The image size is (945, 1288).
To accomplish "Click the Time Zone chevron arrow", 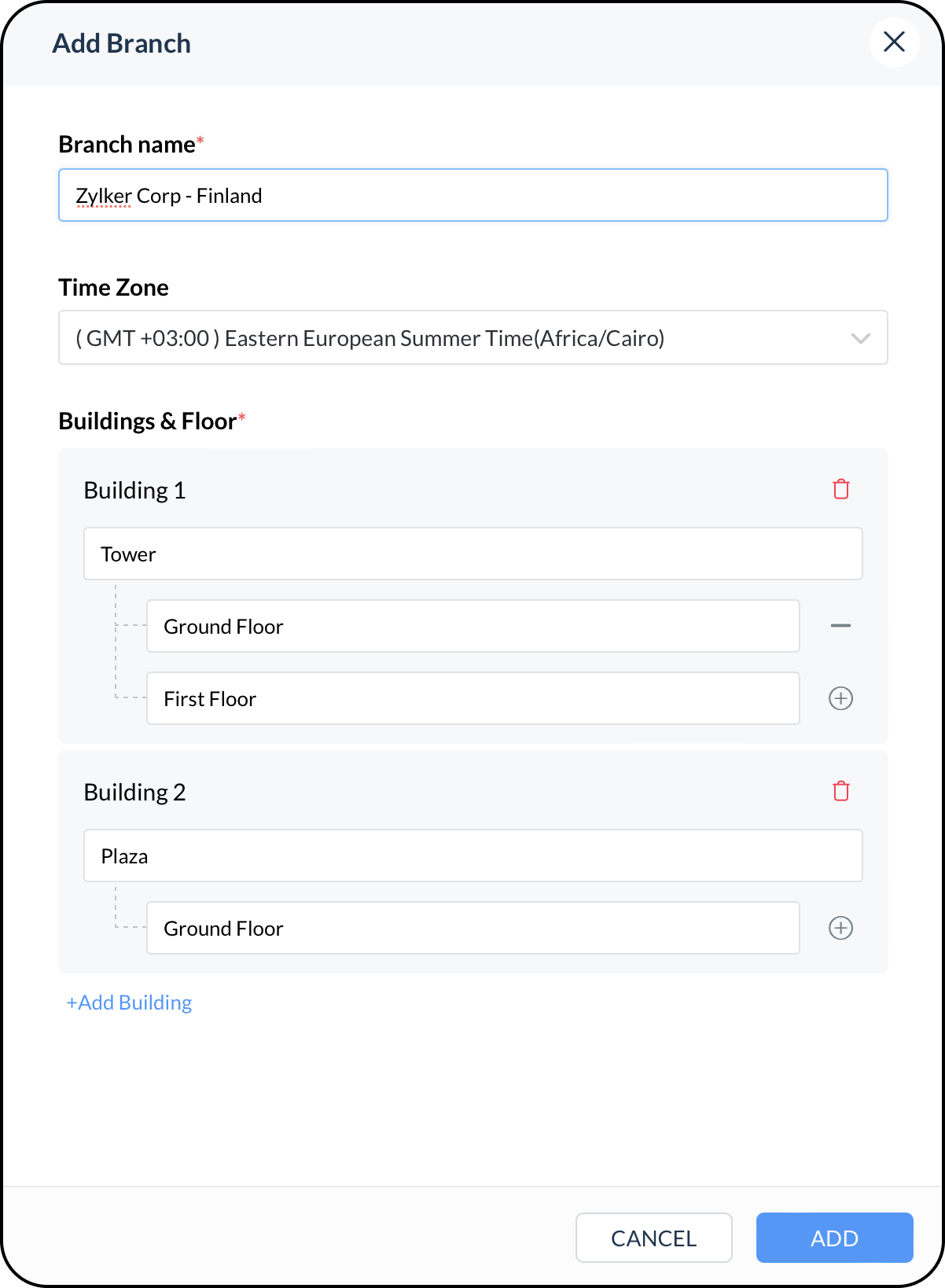I will [861, 339].
